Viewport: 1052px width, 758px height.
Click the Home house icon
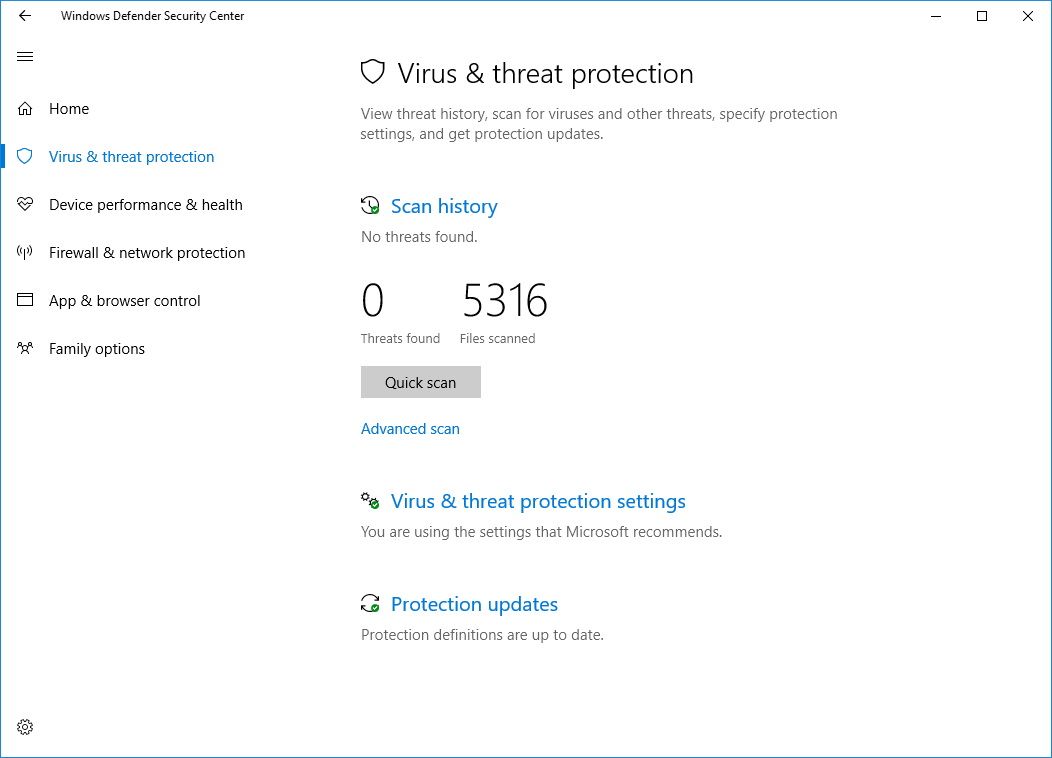25,109
